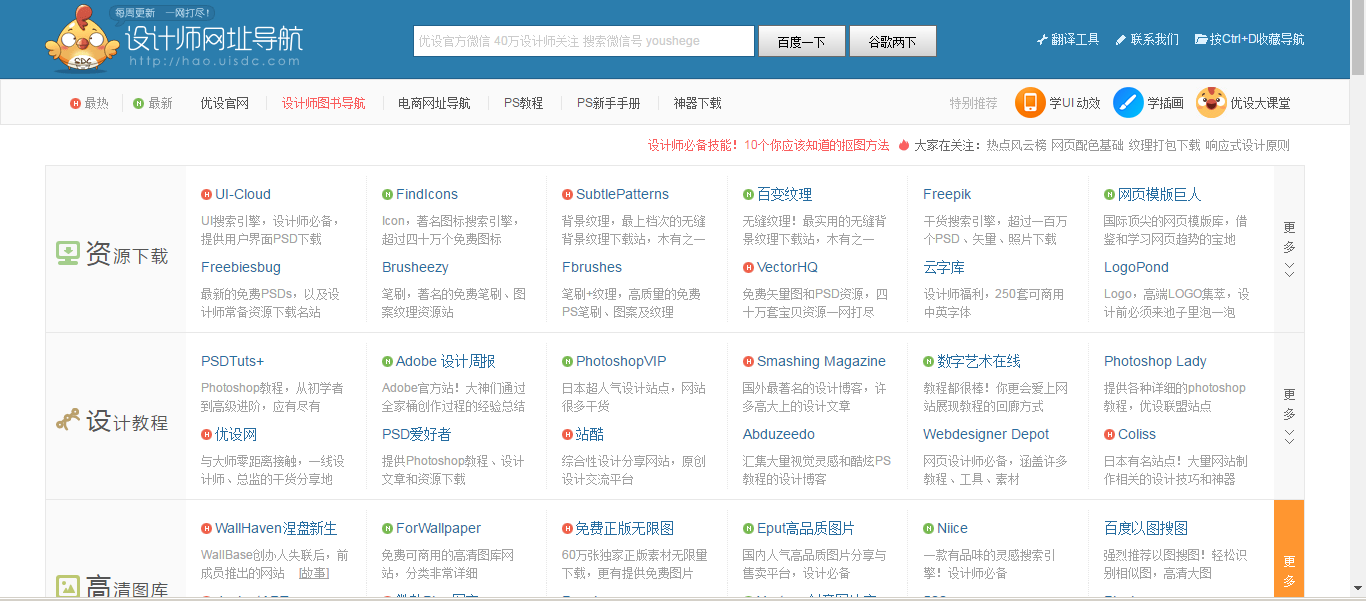Open the 数字艺术在线 link
This screenshot has height=601, width=1366.
point(978,361)
